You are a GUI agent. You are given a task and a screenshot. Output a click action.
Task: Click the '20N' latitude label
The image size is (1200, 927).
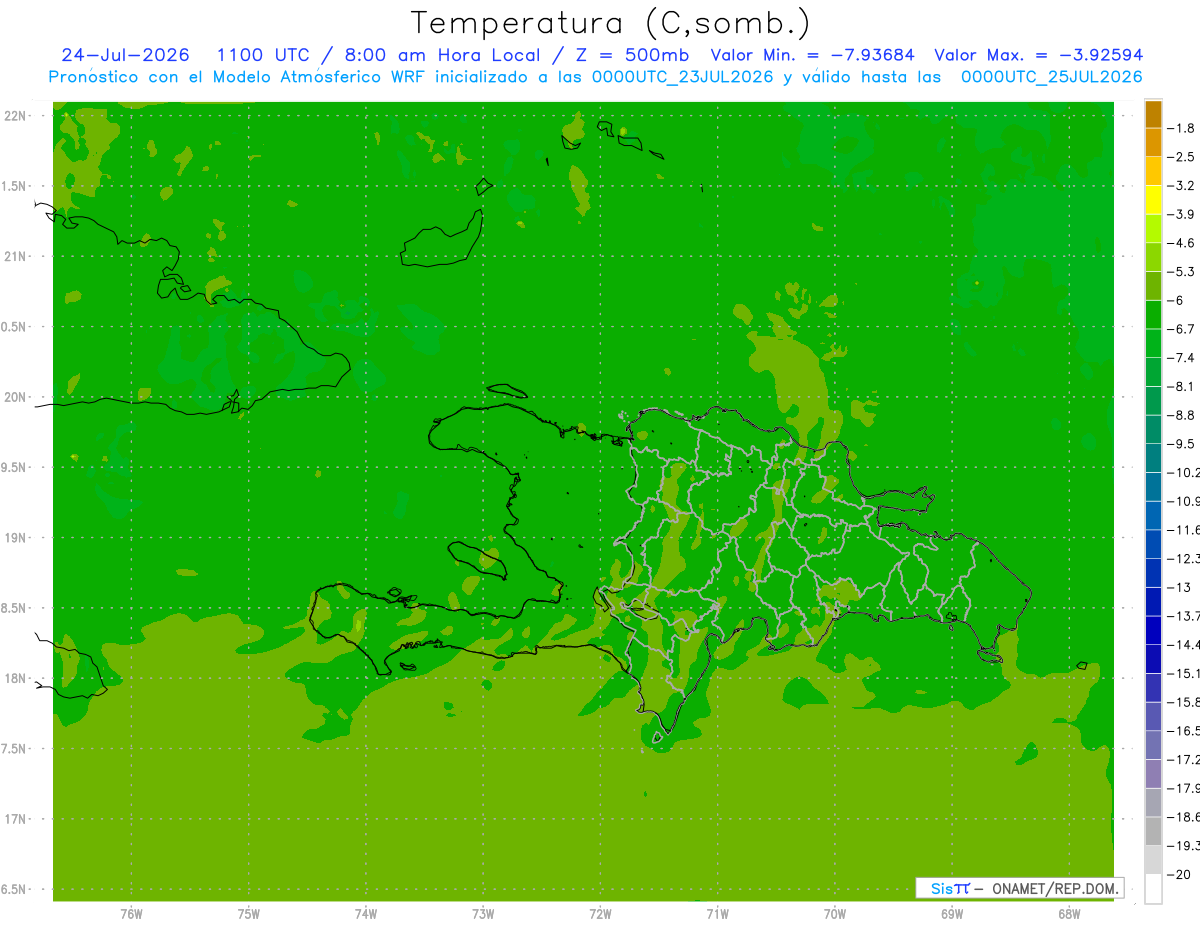pyautogui.click(x=15, y=397)
